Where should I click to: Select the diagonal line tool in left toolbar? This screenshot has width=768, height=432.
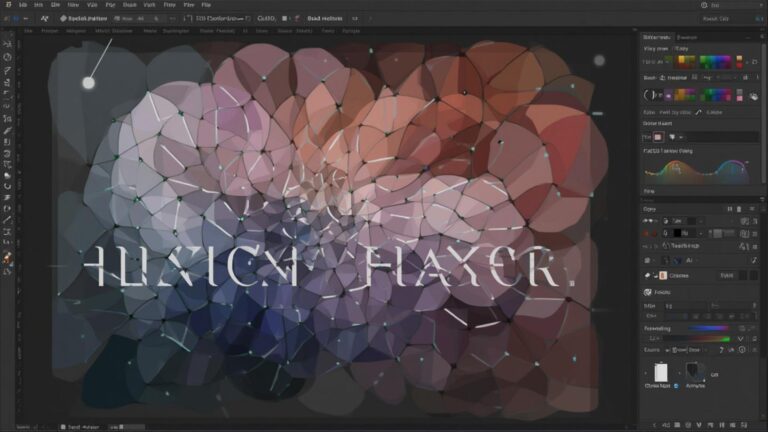(x=7, y=220)
